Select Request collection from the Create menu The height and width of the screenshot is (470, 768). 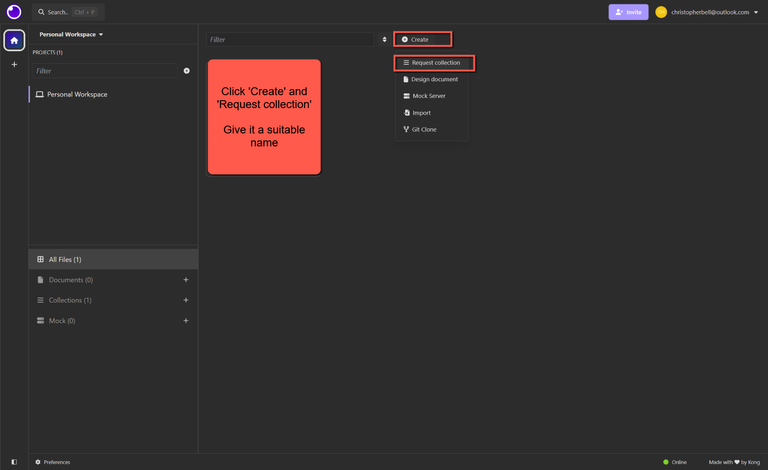[x=435, y=63]
